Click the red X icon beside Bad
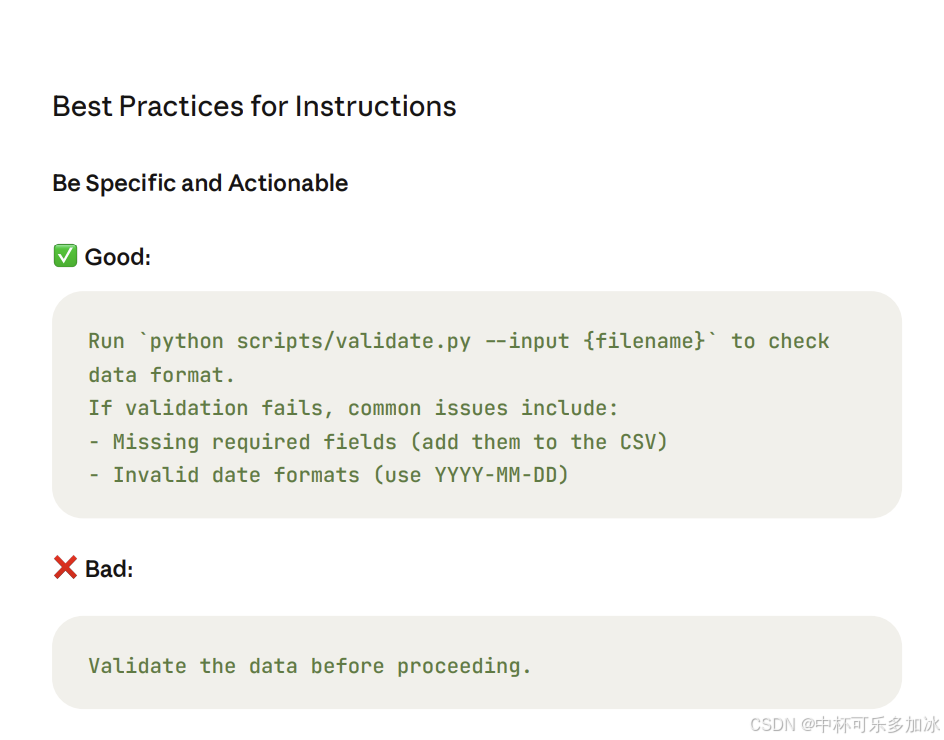Screen dimensions: 944x740 (65, 568)
